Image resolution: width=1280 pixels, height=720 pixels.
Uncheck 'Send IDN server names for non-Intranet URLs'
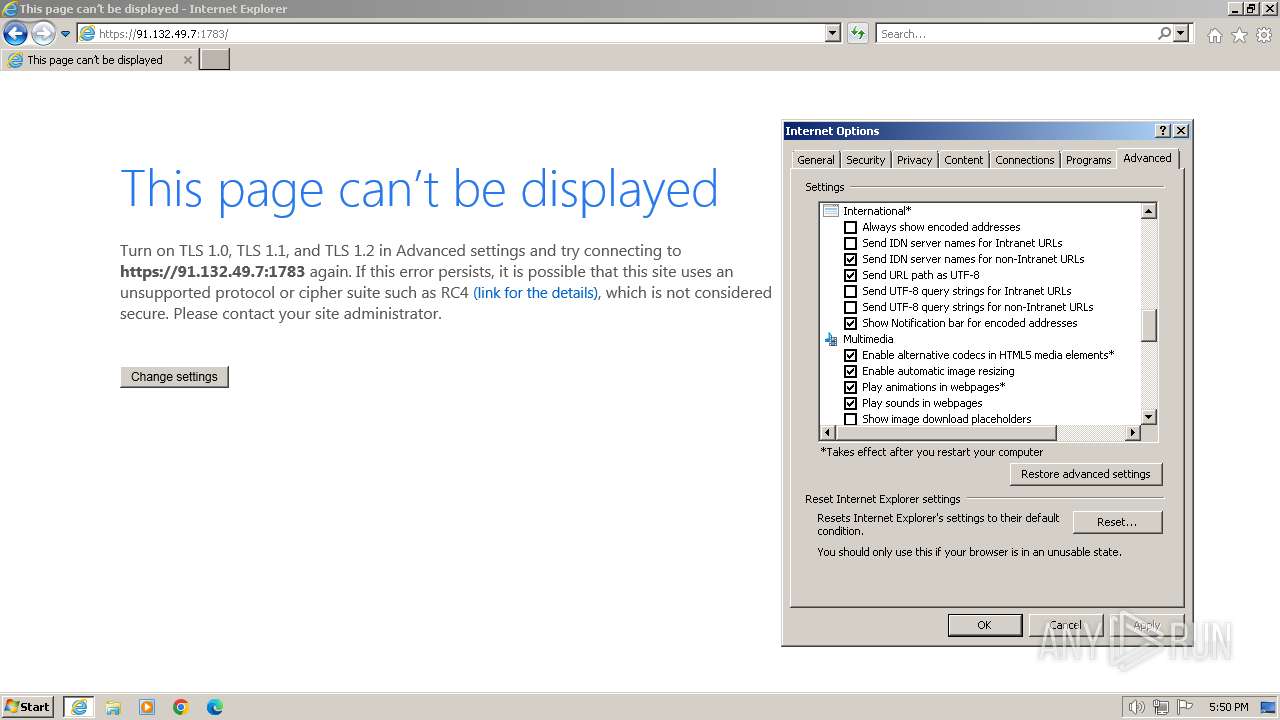click(x=850, y=259)
